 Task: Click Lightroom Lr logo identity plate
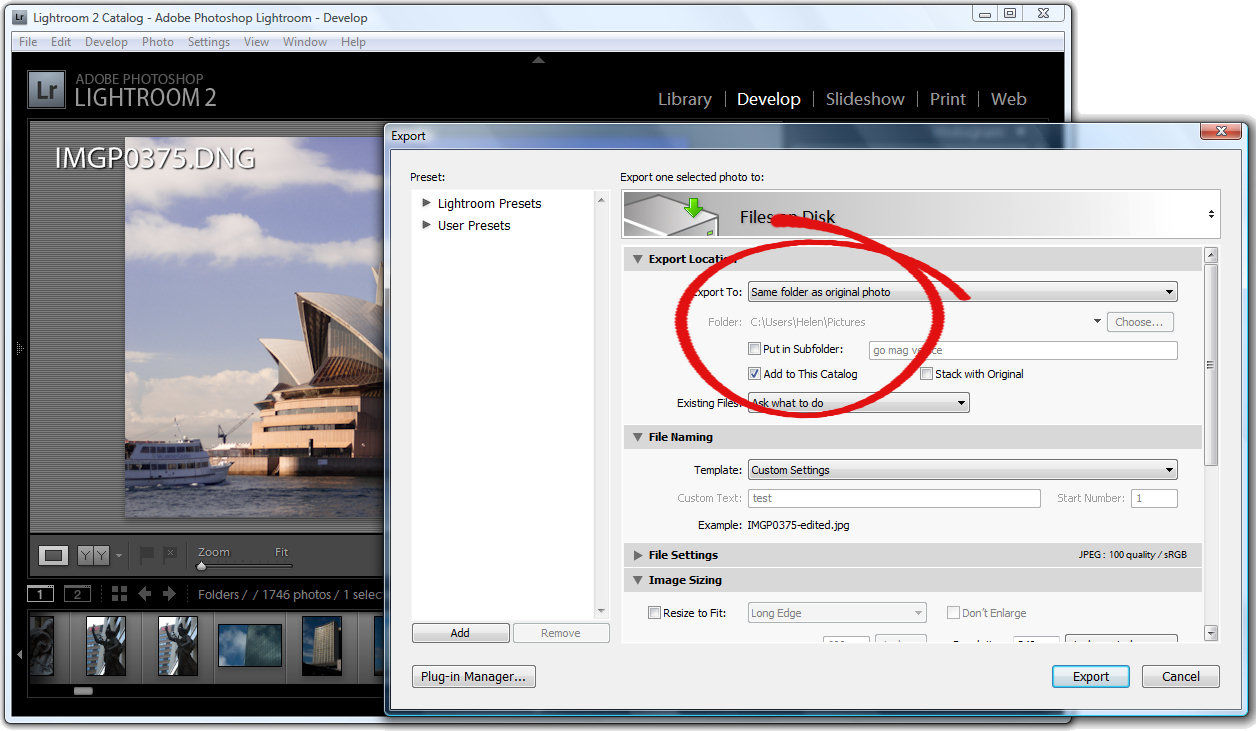coord(46,89)
